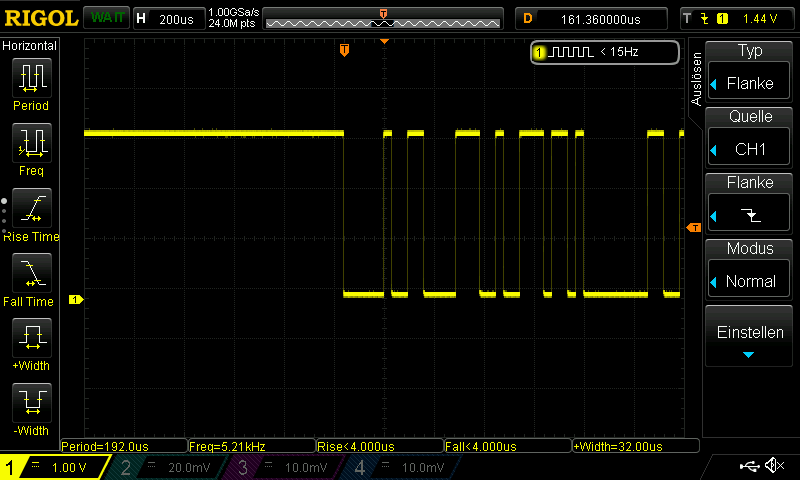Image resolution: width=800 pixels, height=480 pixels.
Task: Toggle the muted speaker sound icon
Action: (x=774, y=466)
